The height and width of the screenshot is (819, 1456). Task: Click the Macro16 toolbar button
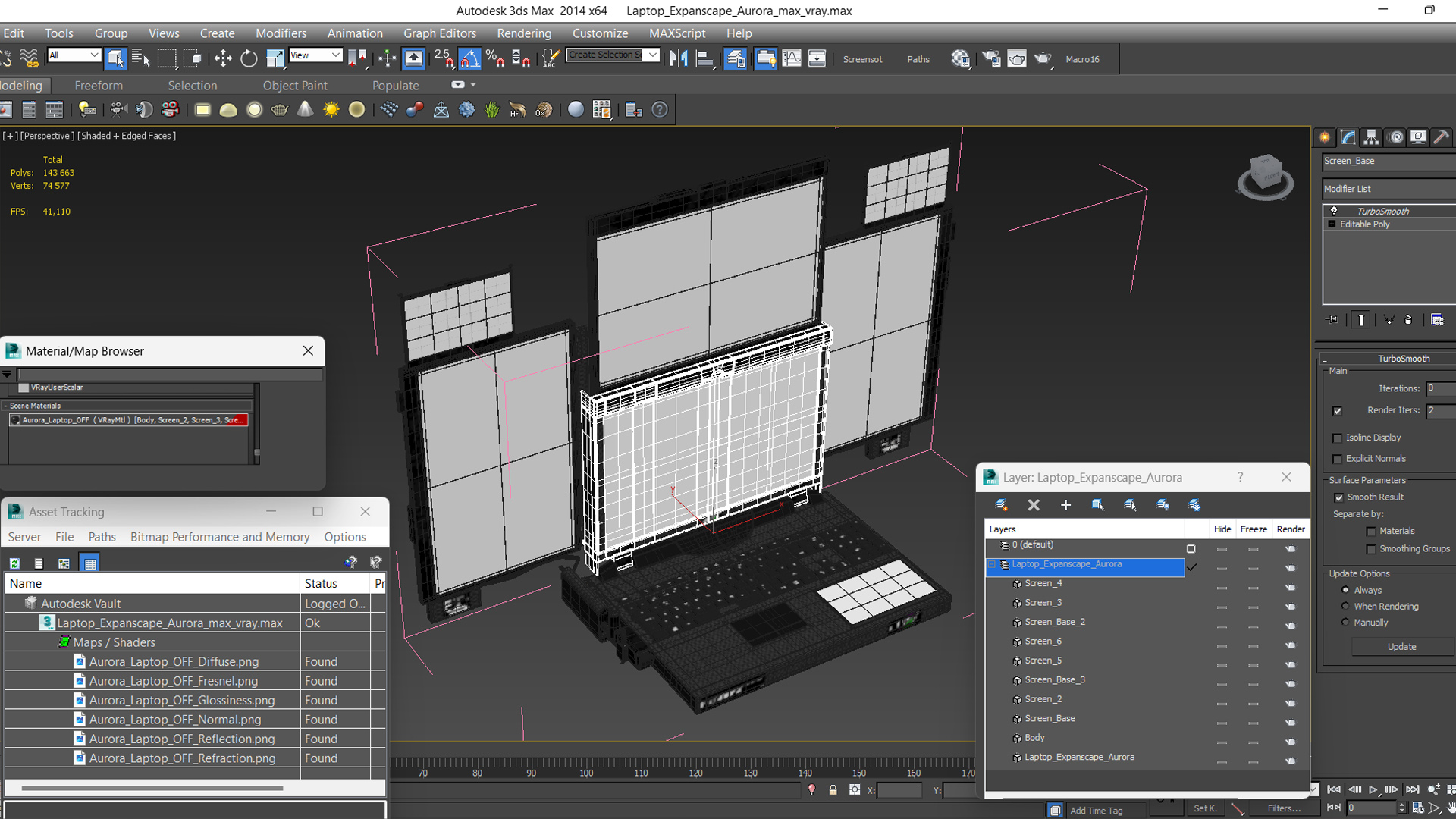[x=1082, y=59]
